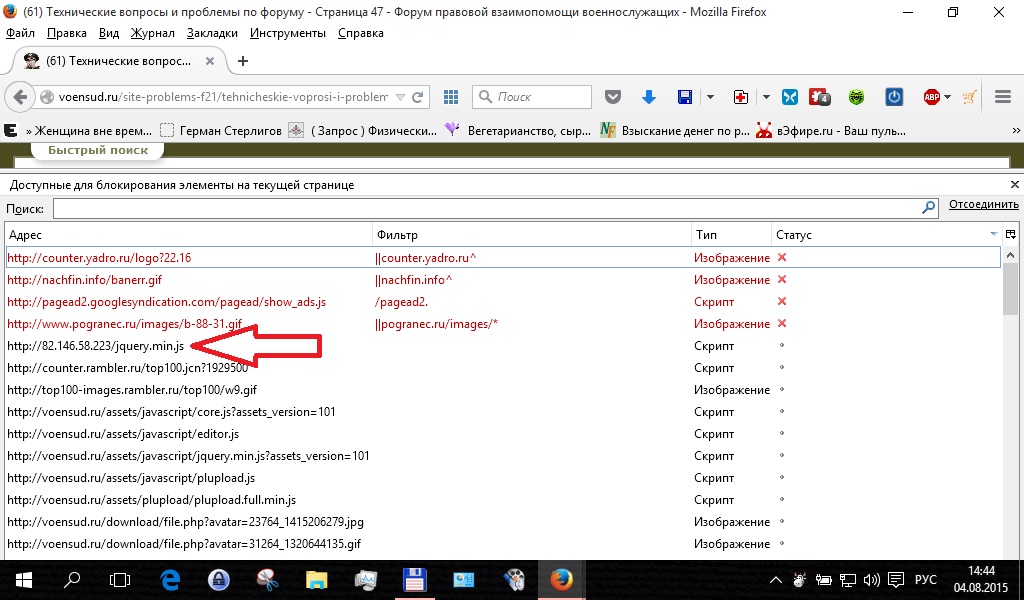The height and width of the screenshot is (600, 1024).
Task: Click the blue power button toolbar icon
Action: (x=895, y=97)
